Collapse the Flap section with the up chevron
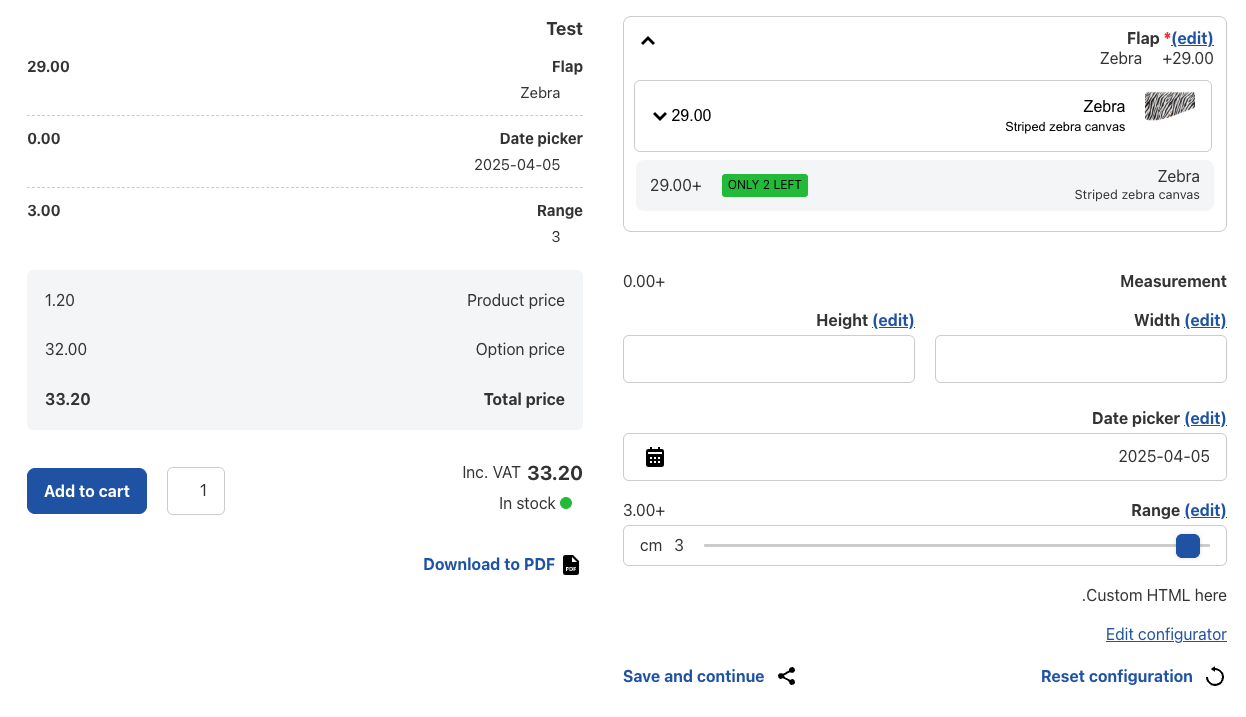Viewport: 1246px width, 717px height. (x=648, y=41)
